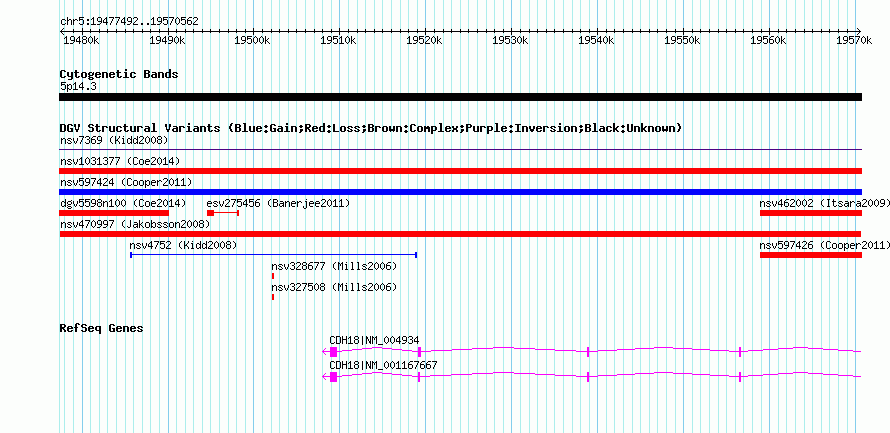The width and height of the screenshot is (890, 433).
Task: Select variant label nsv327508 (Mills2006)
Action: pyautogui.click(x=334, y=287)
